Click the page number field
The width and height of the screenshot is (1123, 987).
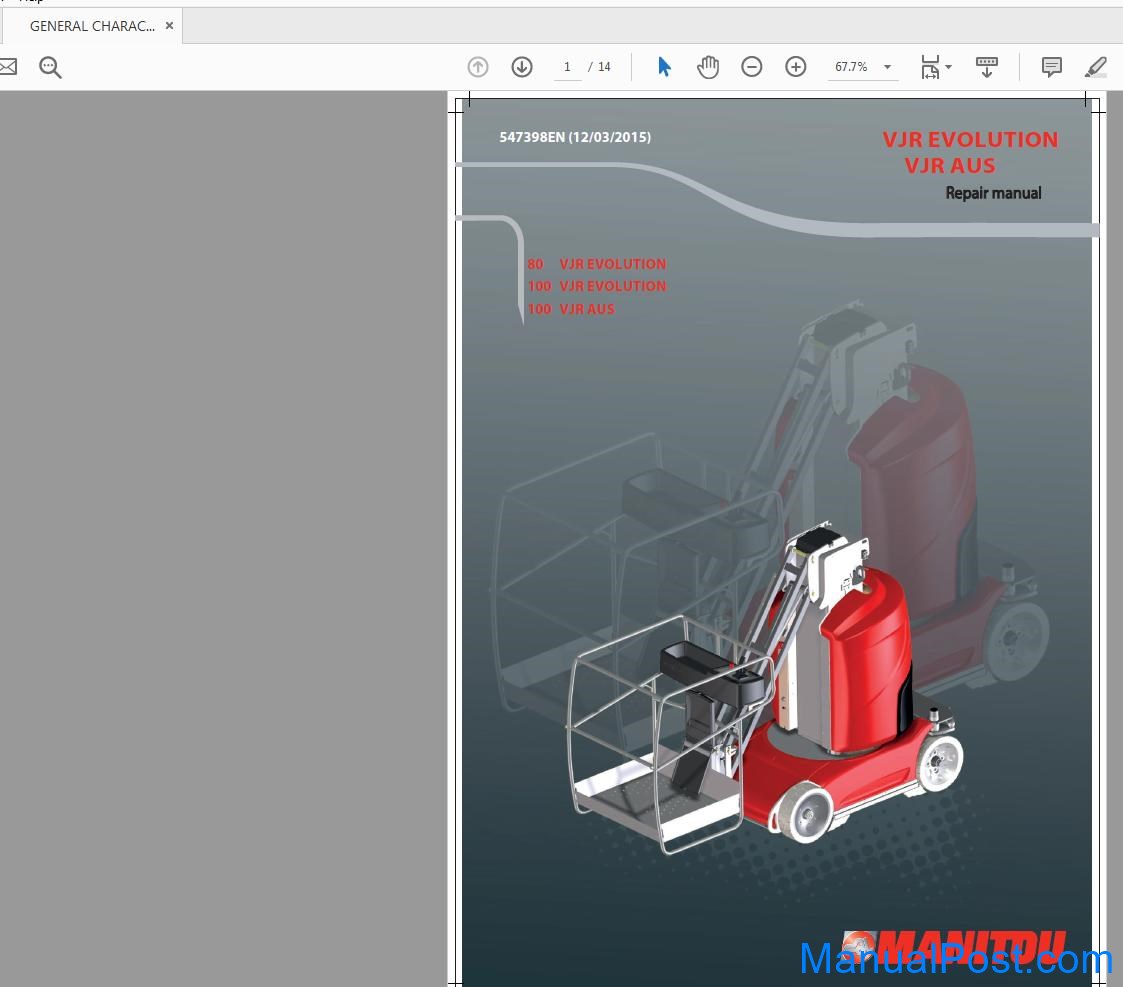coord(567,67)
